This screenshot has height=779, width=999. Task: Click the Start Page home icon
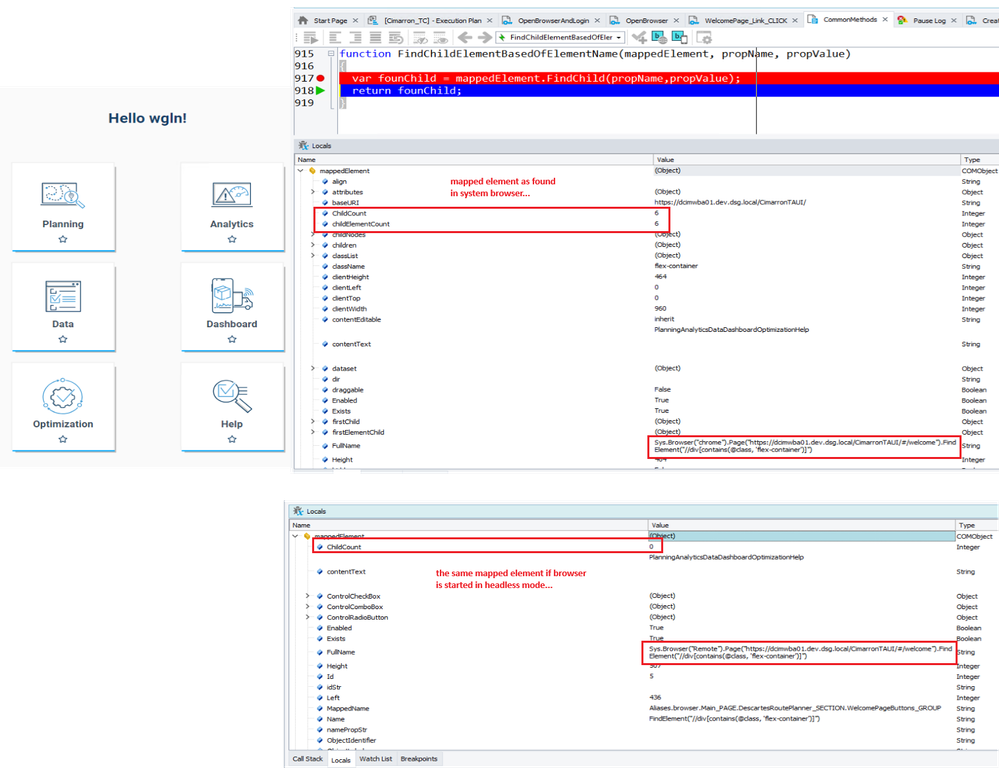[303, 20]
